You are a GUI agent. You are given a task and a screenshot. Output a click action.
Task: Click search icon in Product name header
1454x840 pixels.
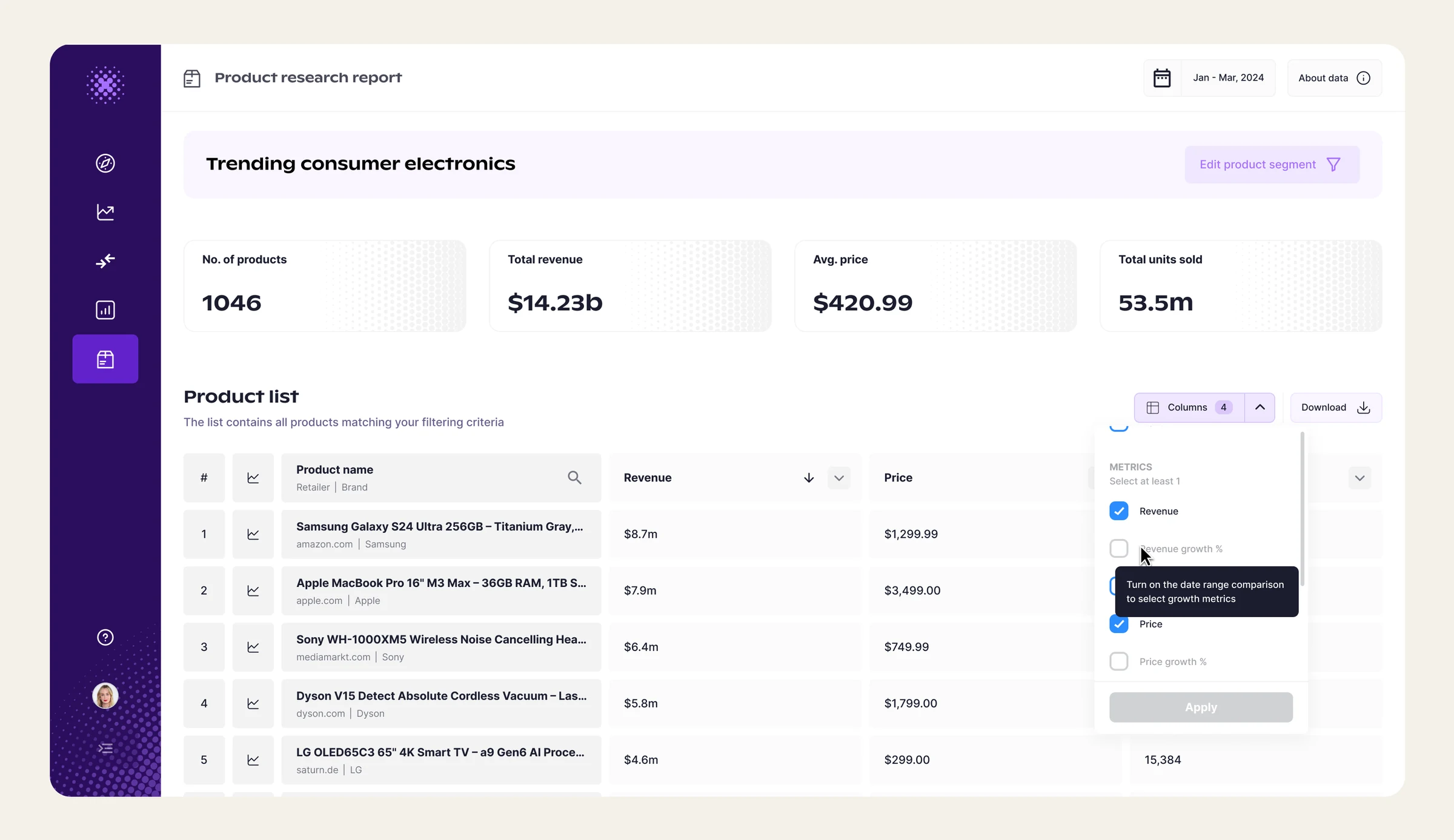[574, 478]
